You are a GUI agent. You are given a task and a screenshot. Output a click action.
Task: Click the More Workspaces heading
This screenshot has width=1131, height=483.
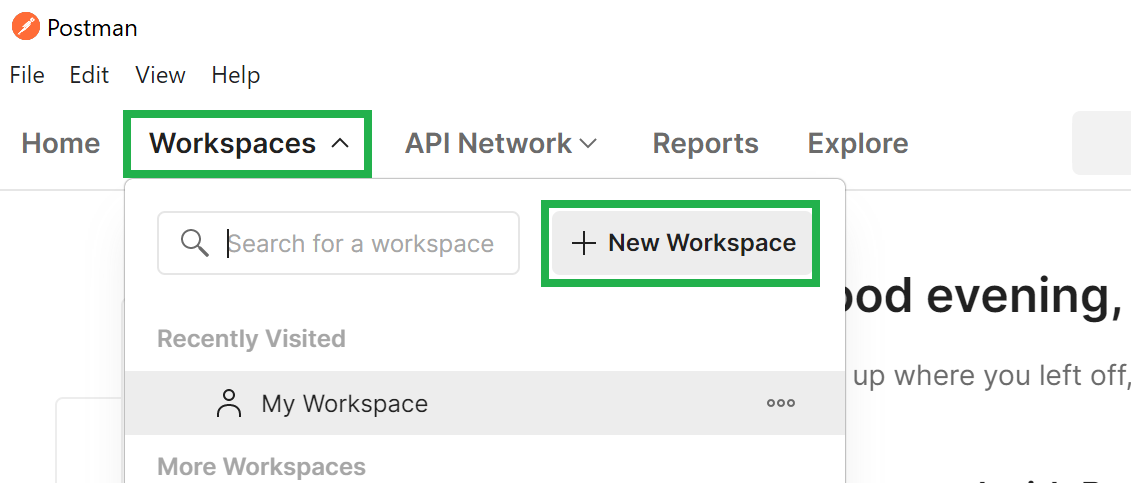[261, 466]
